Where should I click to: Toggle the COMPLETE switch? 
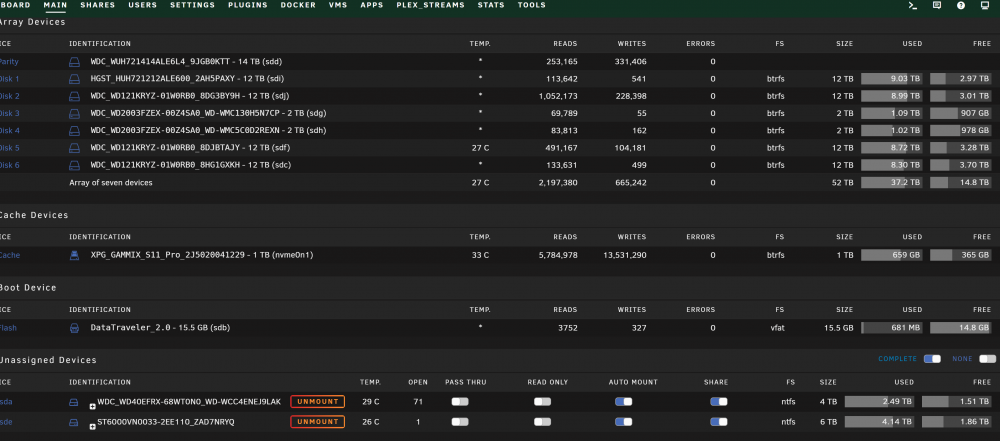point(932,359)
